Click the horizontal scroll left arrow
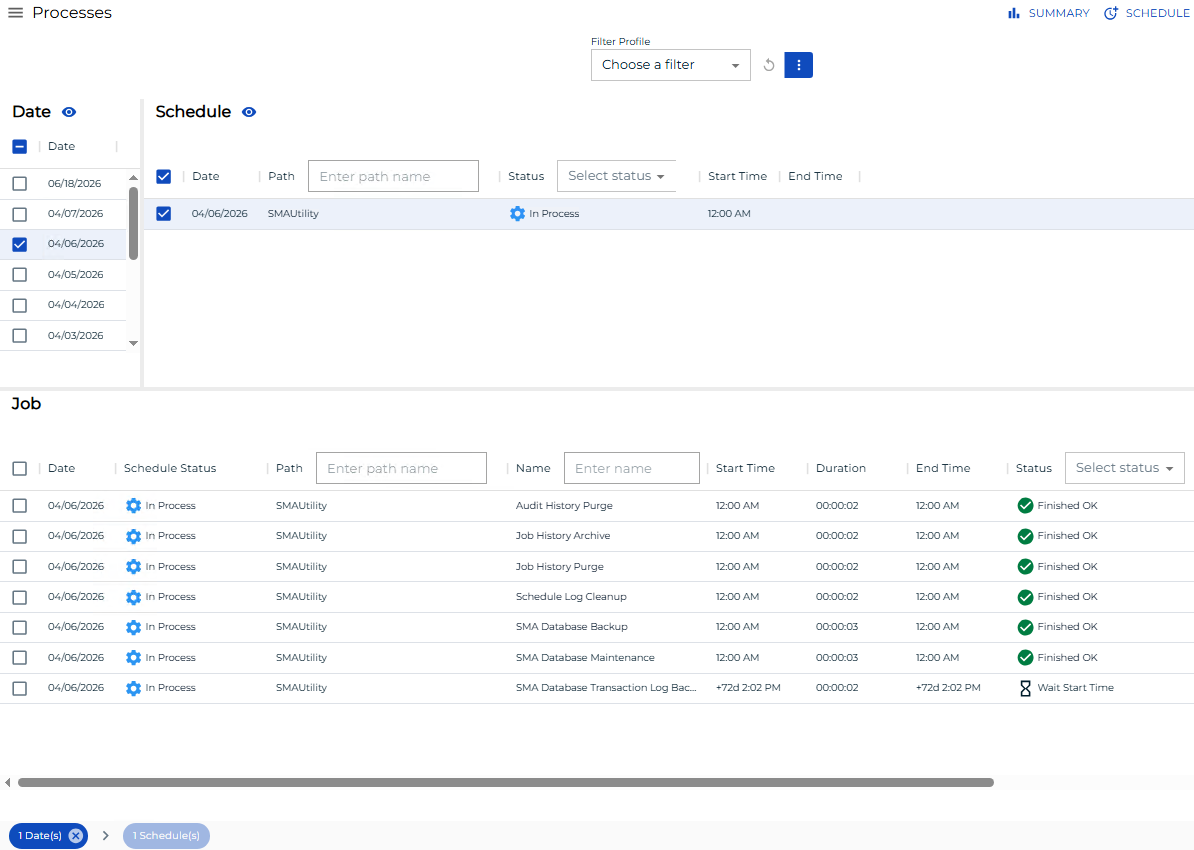Screen dimensions: 1194x850 [8, 782]
